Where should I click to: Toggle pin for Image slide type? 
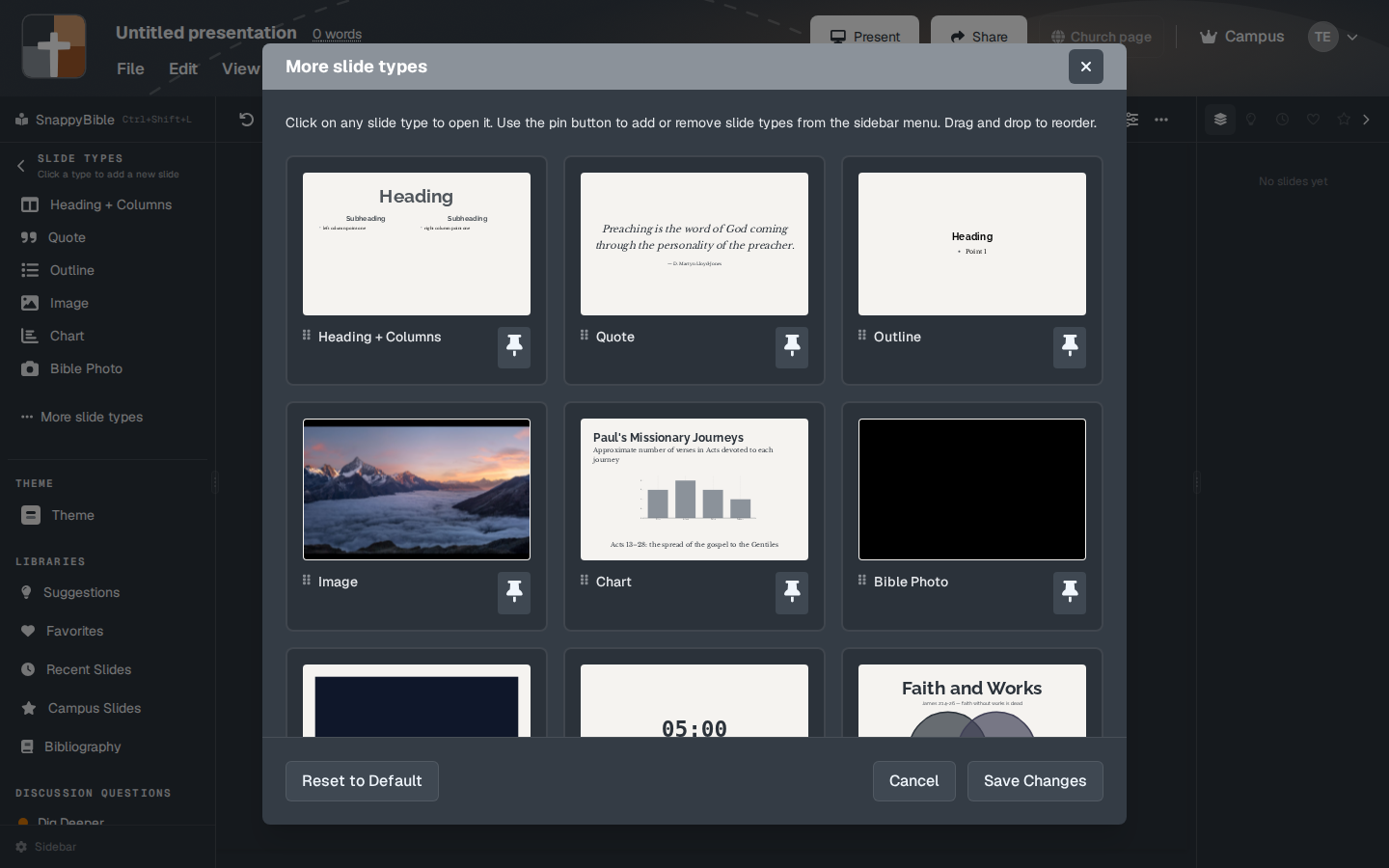(514, 593)
